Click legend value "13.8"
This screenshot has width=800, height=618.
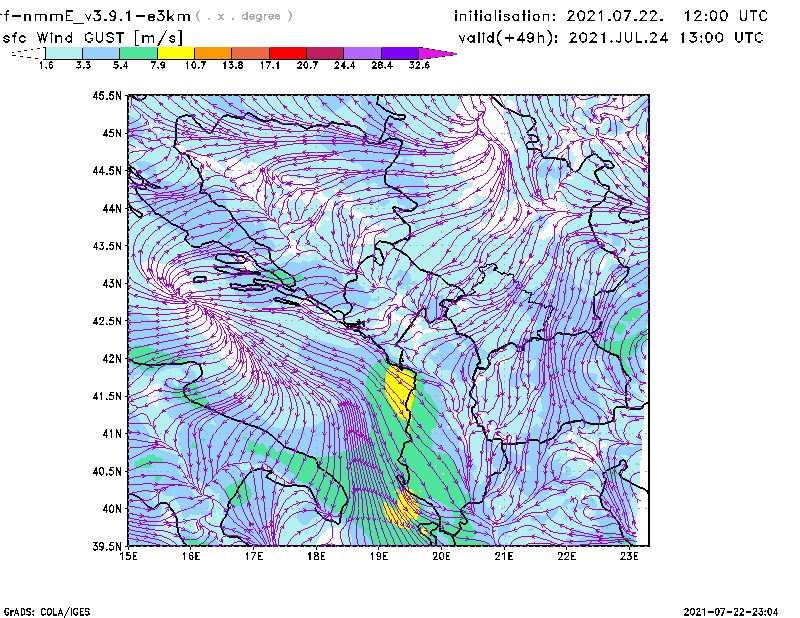click(x=233, y=65)
